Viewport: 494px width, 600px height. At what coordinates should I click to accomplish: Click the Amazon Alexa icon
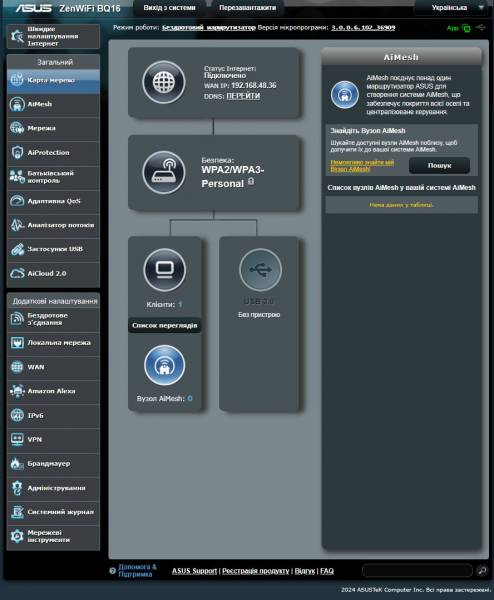click(x=17, y=391)
